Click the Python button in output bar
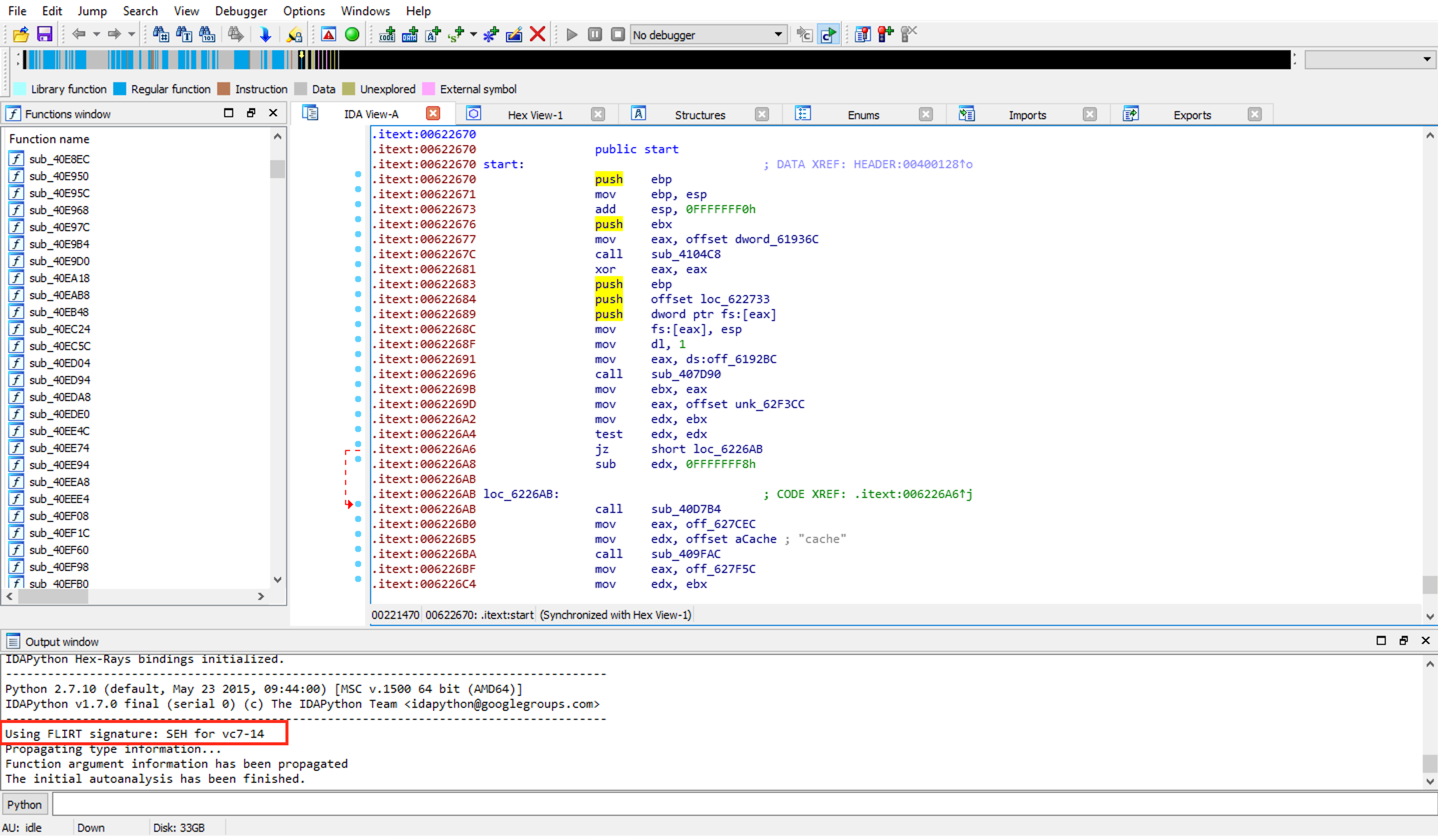Viewport: 1438px width, 836px height. (25, 804)
